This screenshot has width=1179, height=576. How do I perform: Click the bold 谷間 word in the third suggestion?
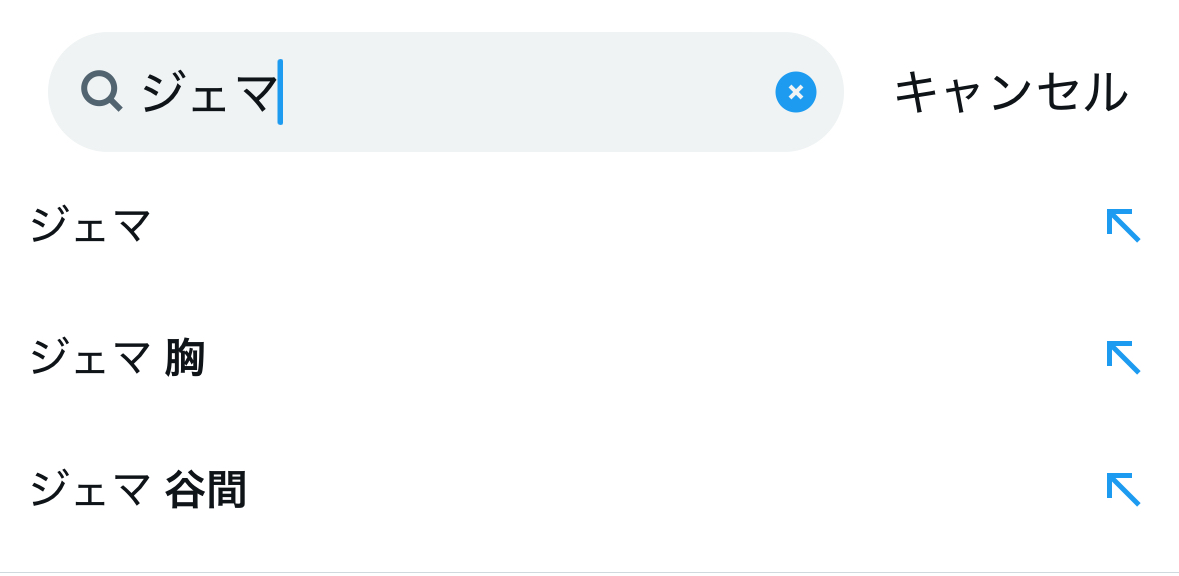(x=206, y=490)
